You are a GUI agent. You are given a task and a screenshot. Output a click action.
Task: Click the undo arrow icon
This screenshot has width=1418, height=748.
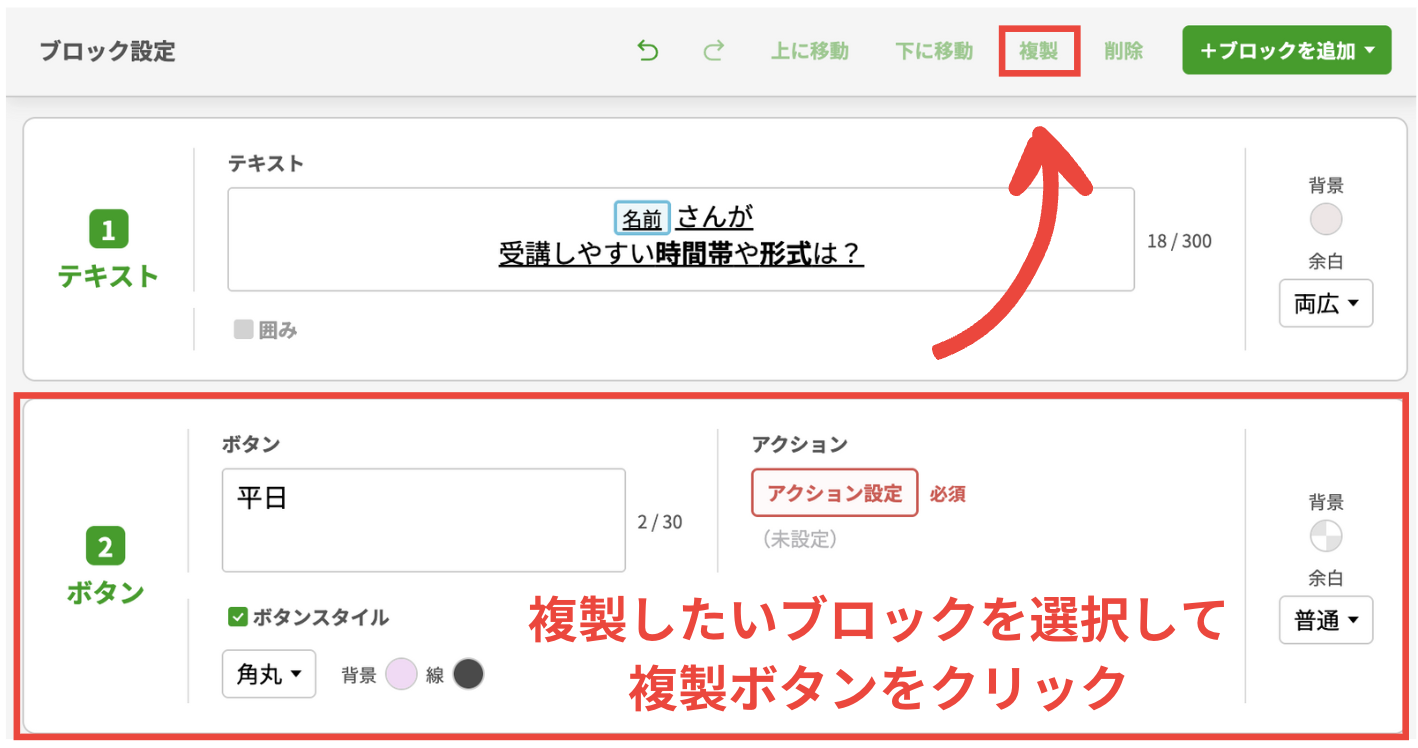648,51
